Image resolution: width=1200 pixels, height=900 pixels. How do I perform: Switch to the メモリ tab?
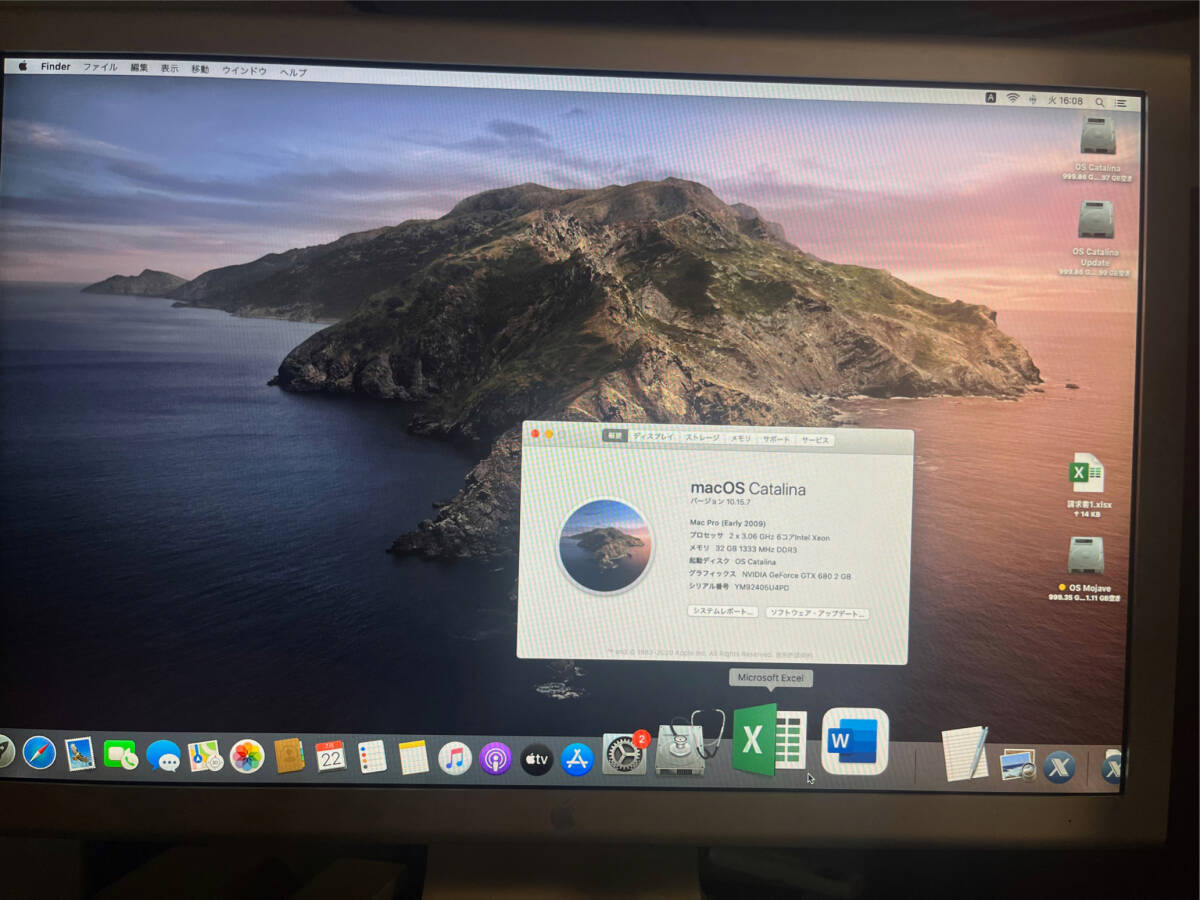click(x=741, y=438)
